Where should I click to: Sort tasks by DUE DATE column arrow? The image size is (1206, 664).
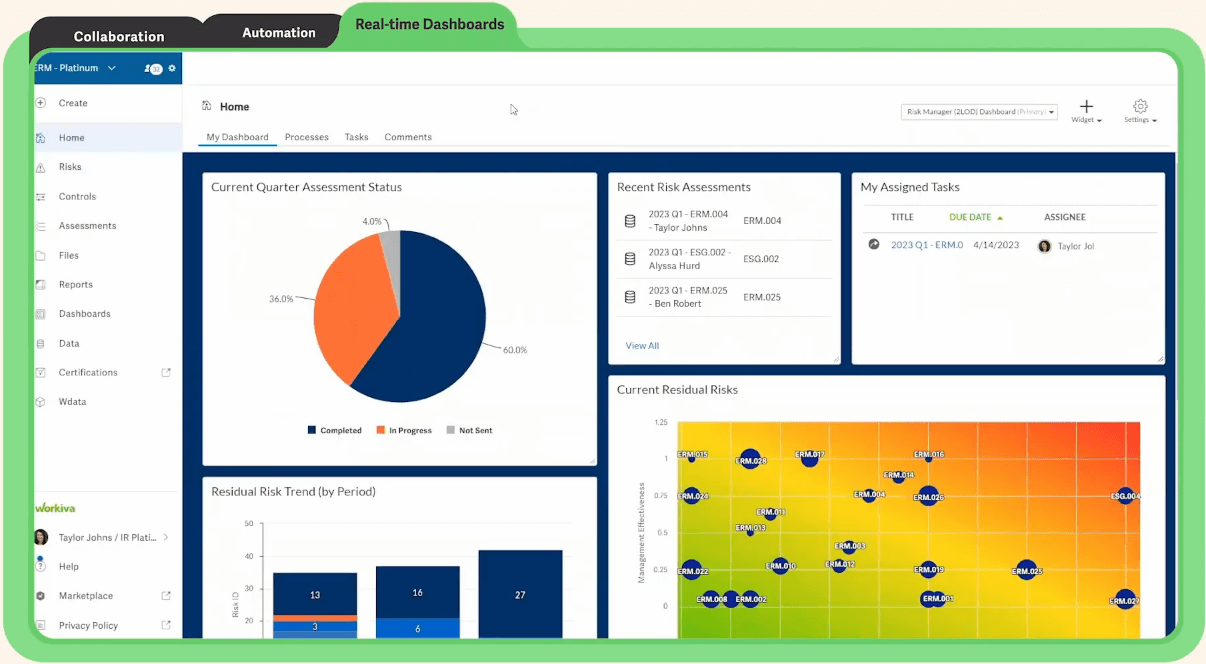tap(1000, 217)
